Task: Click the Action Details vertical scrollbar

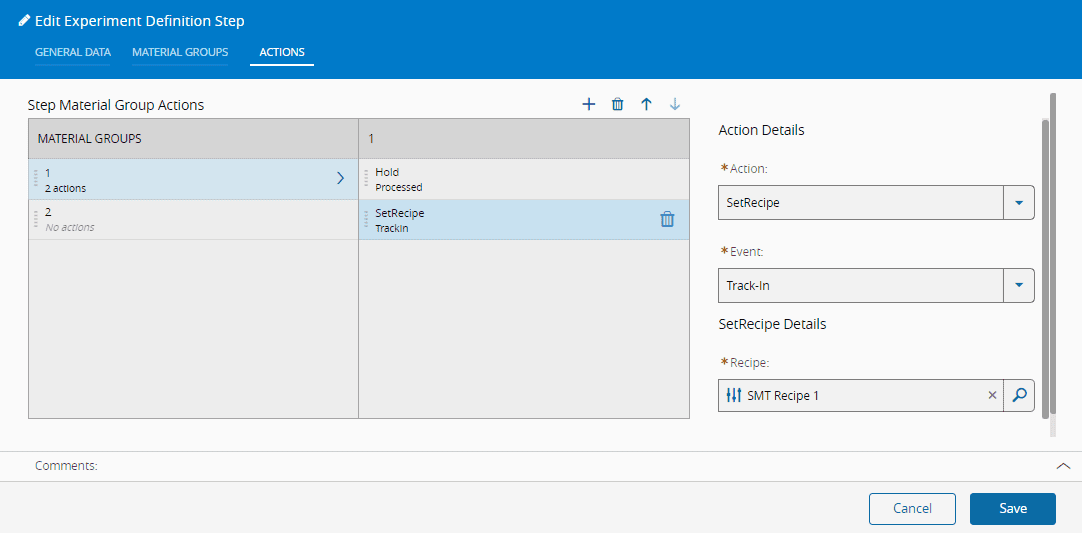Action: tap(1047, 260)
